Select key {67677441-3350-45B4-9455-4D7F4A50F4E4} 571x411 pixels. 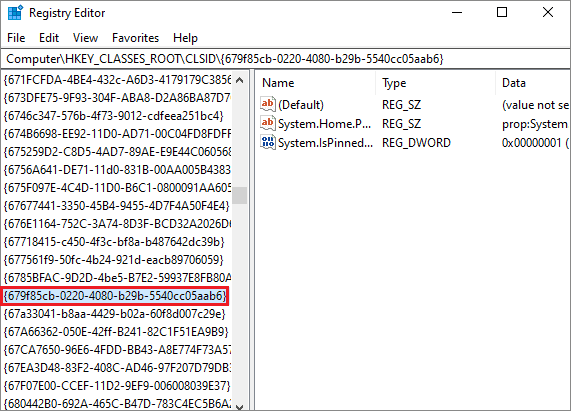pyautogui.click(x=117, y=206)
